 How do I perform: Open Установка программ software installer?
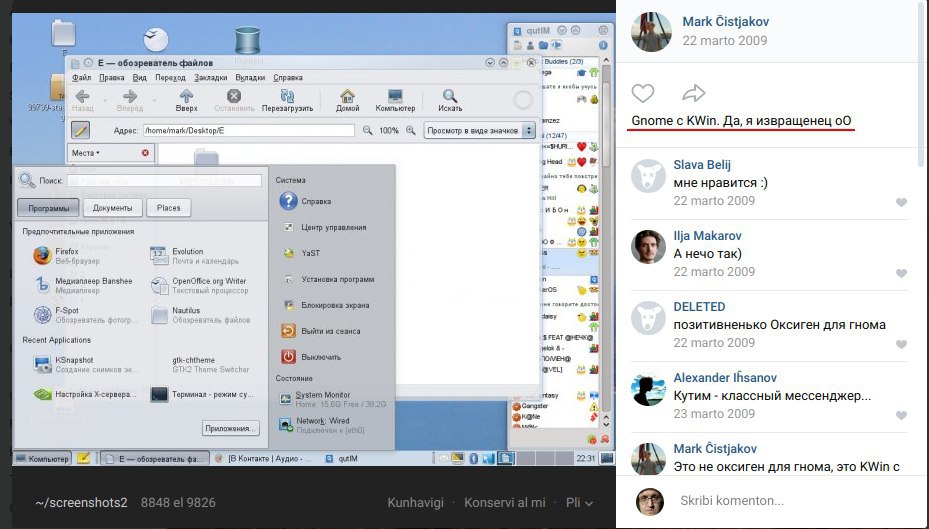click(328, 279)
